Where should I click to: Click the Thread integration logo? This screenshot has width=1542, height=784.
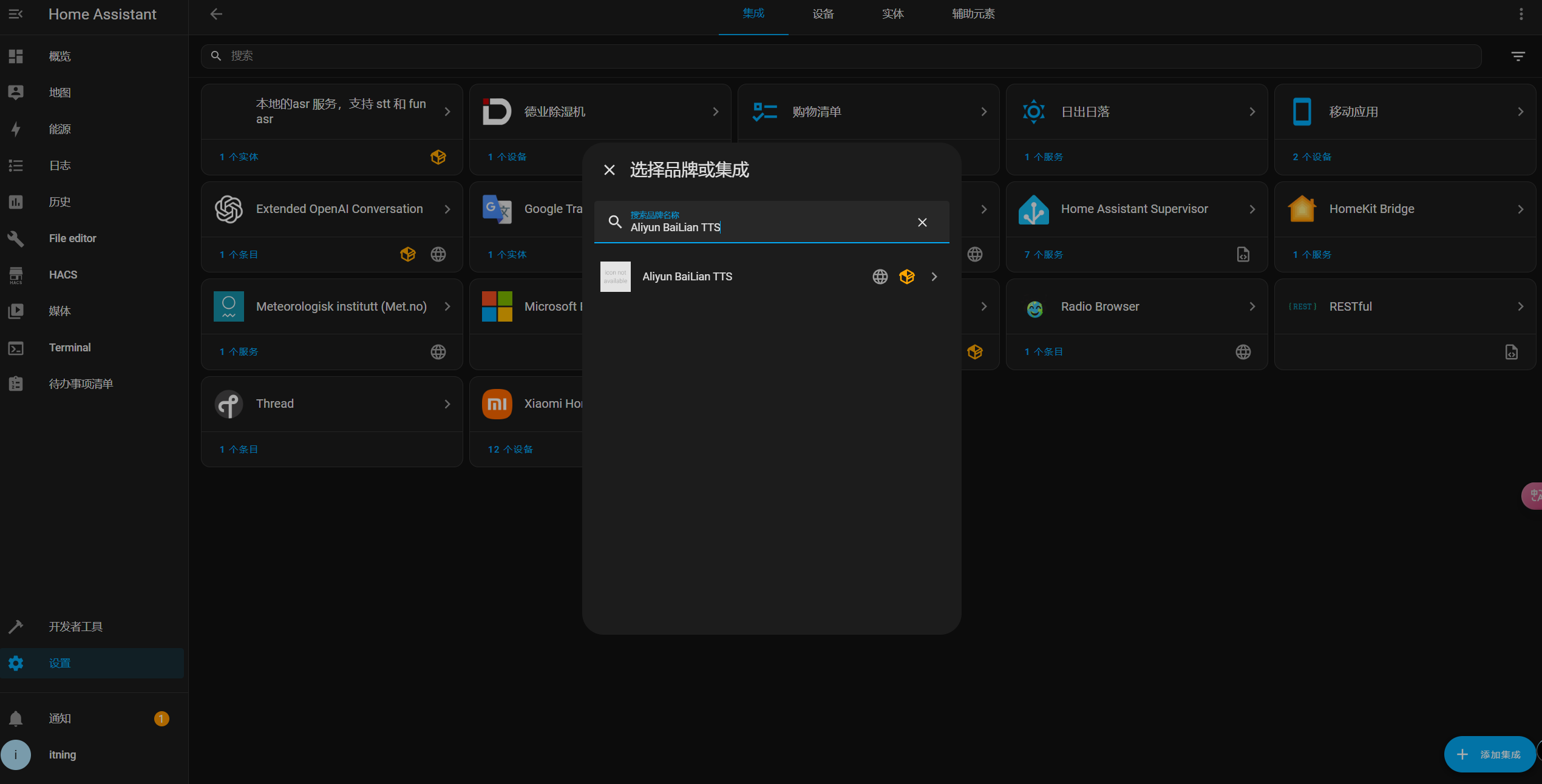point(229,404)
